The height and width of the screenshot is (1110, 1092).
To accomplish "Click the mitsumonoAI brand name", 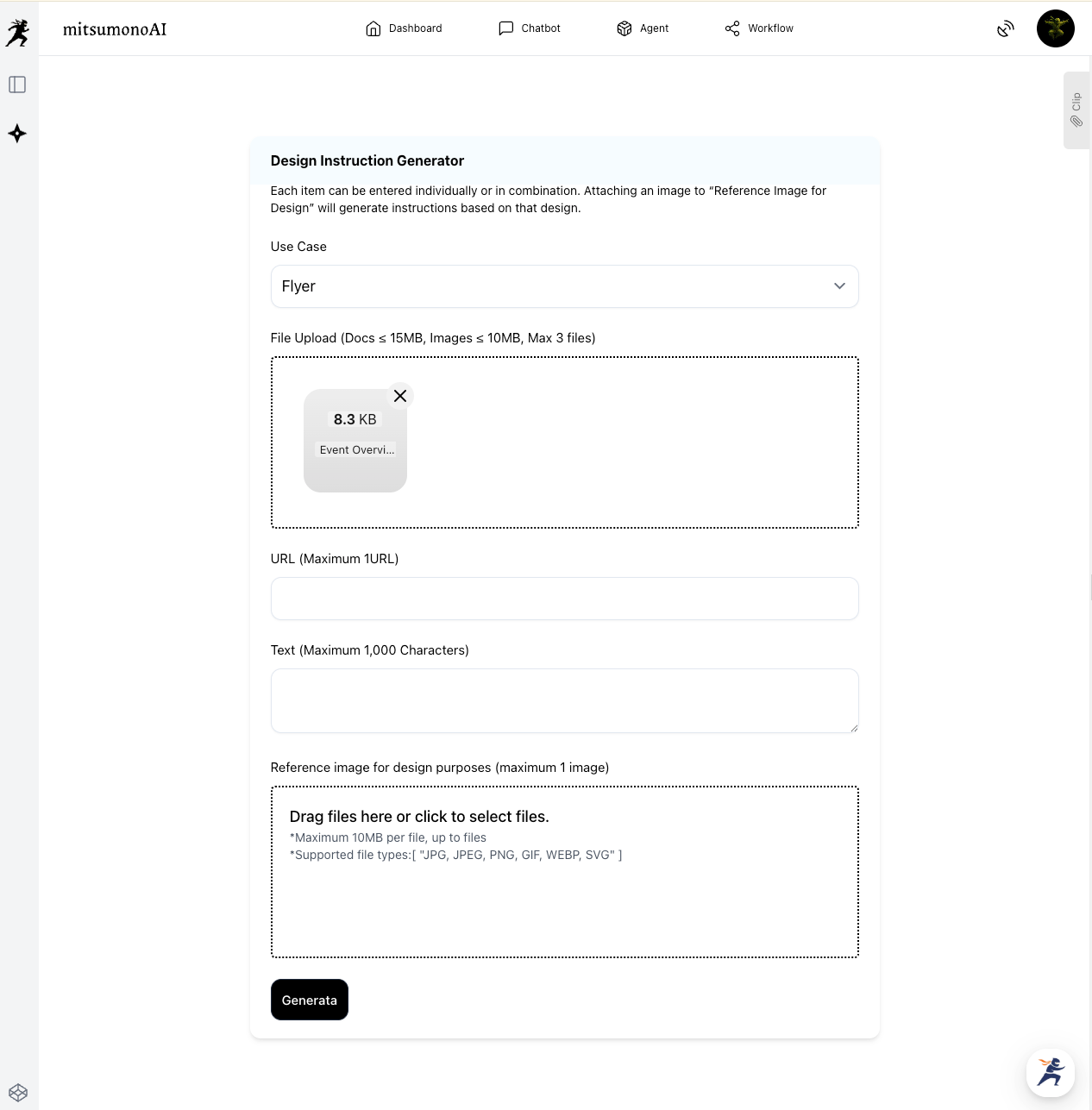I will pyautogui.click(x=115, y=29).
